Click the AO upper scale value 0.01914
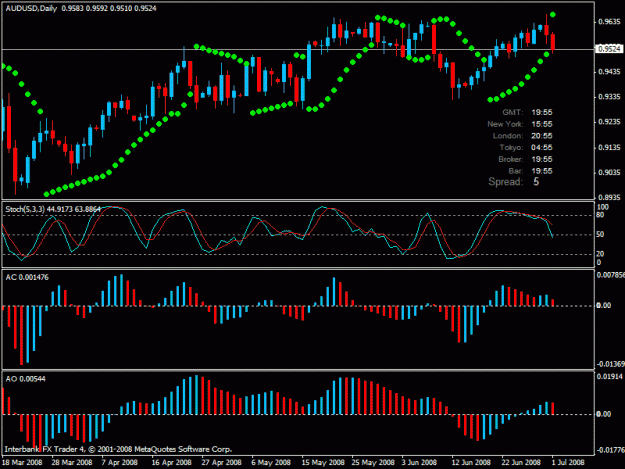Image resolution: width=625 pixels, height=469 pixels. (609, 377)
